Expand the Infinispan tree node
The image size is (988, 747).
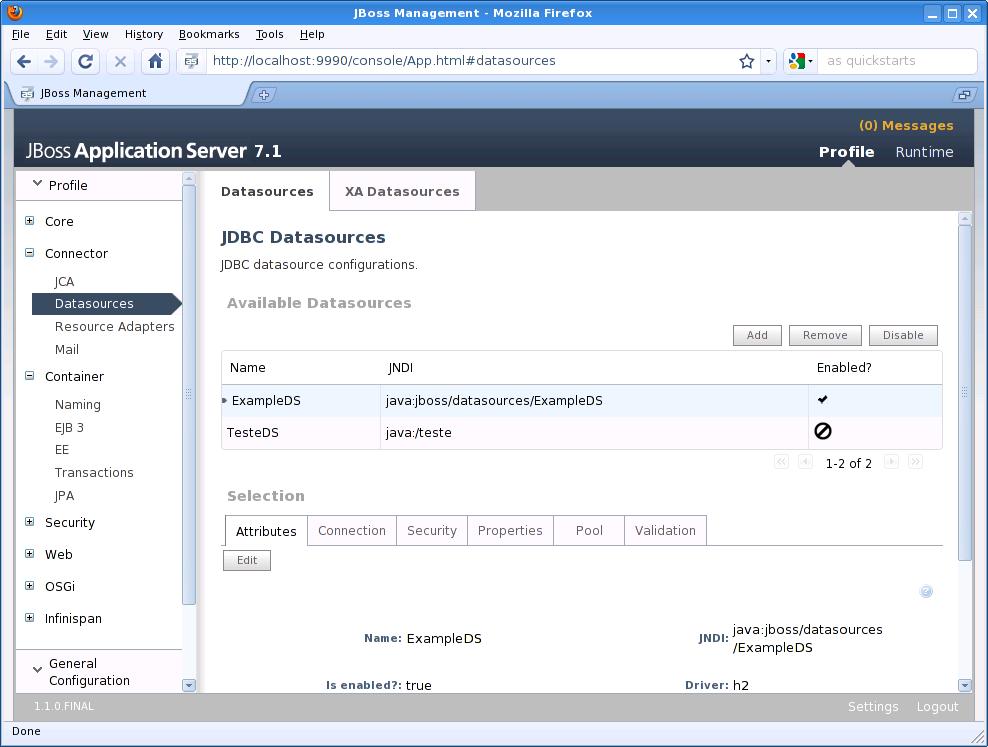click(30, 618)
